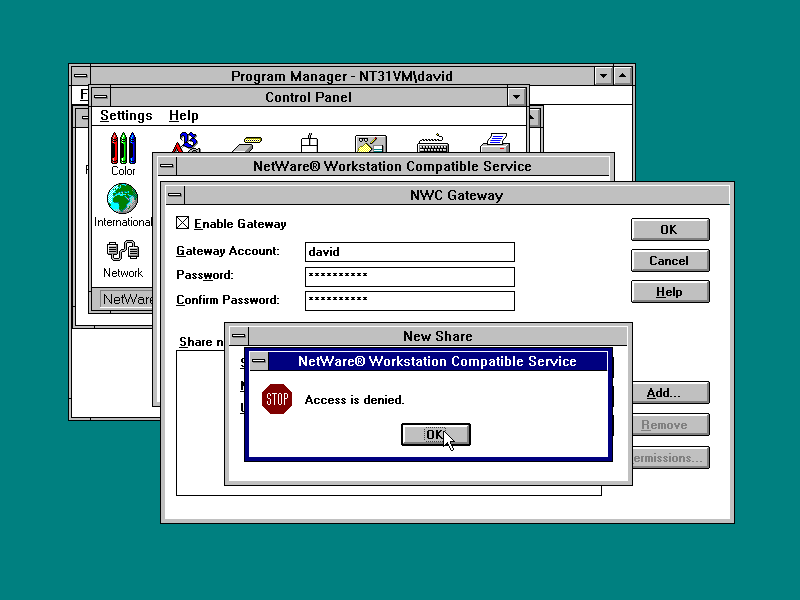Dismiss the Access is denied message with OK
The image size is (800, 600).
pyautogui.click(x=436, y=435)
